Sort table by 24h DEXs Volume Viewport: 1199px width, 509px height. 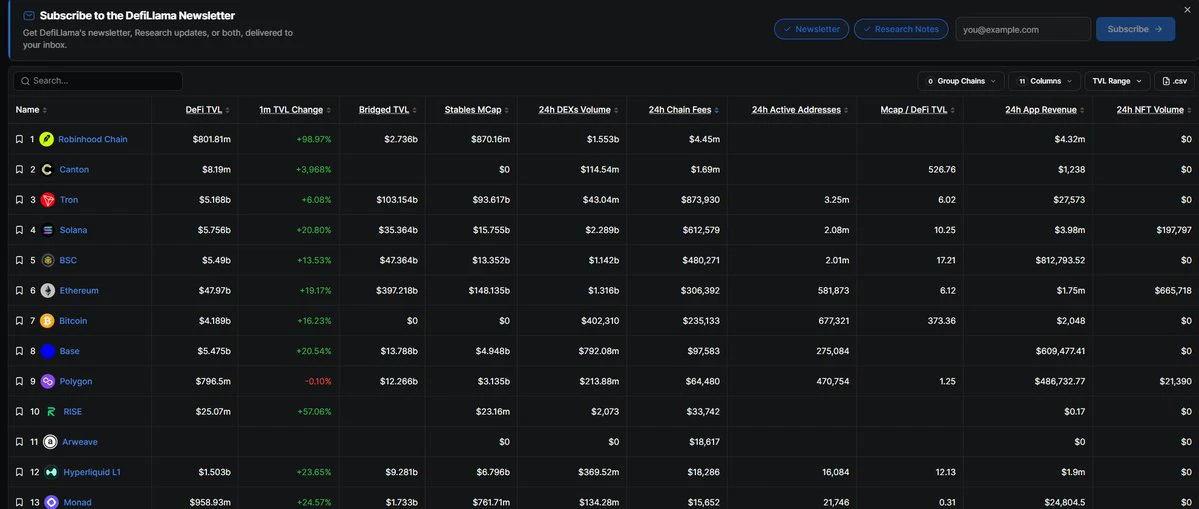[579, 110]
